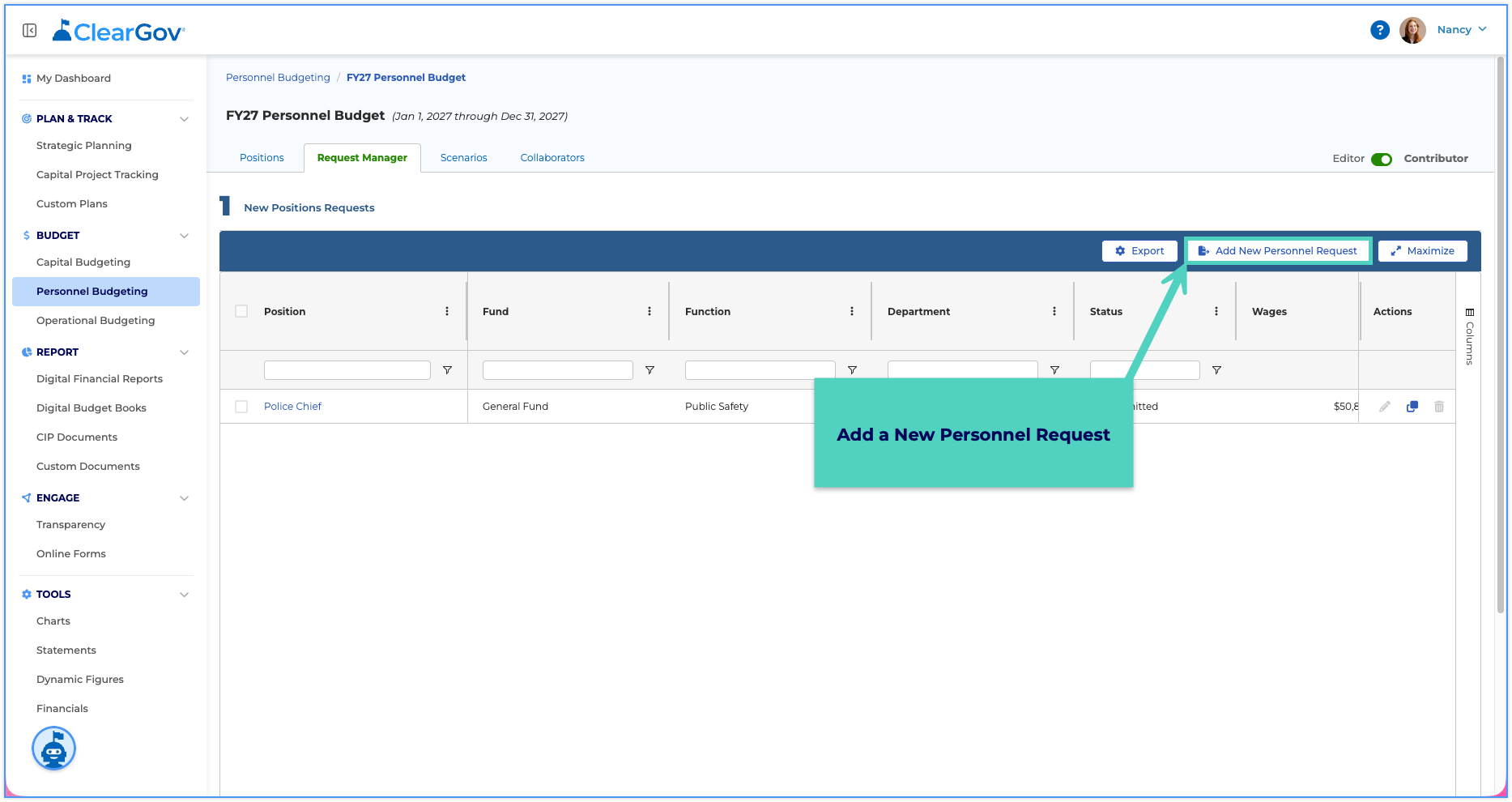The height and width of the screenshot is (802, 1512).
Task: Click the duplicate icon for Police Chief
Action: [x=1412, y=407]
